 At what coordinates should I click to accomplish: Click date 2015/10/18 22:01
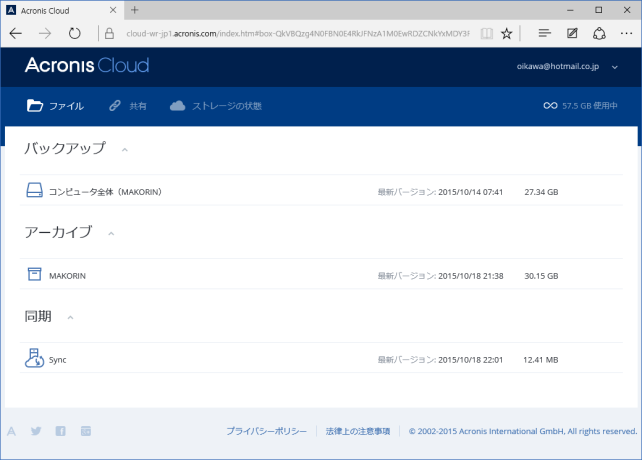(470, 360)
